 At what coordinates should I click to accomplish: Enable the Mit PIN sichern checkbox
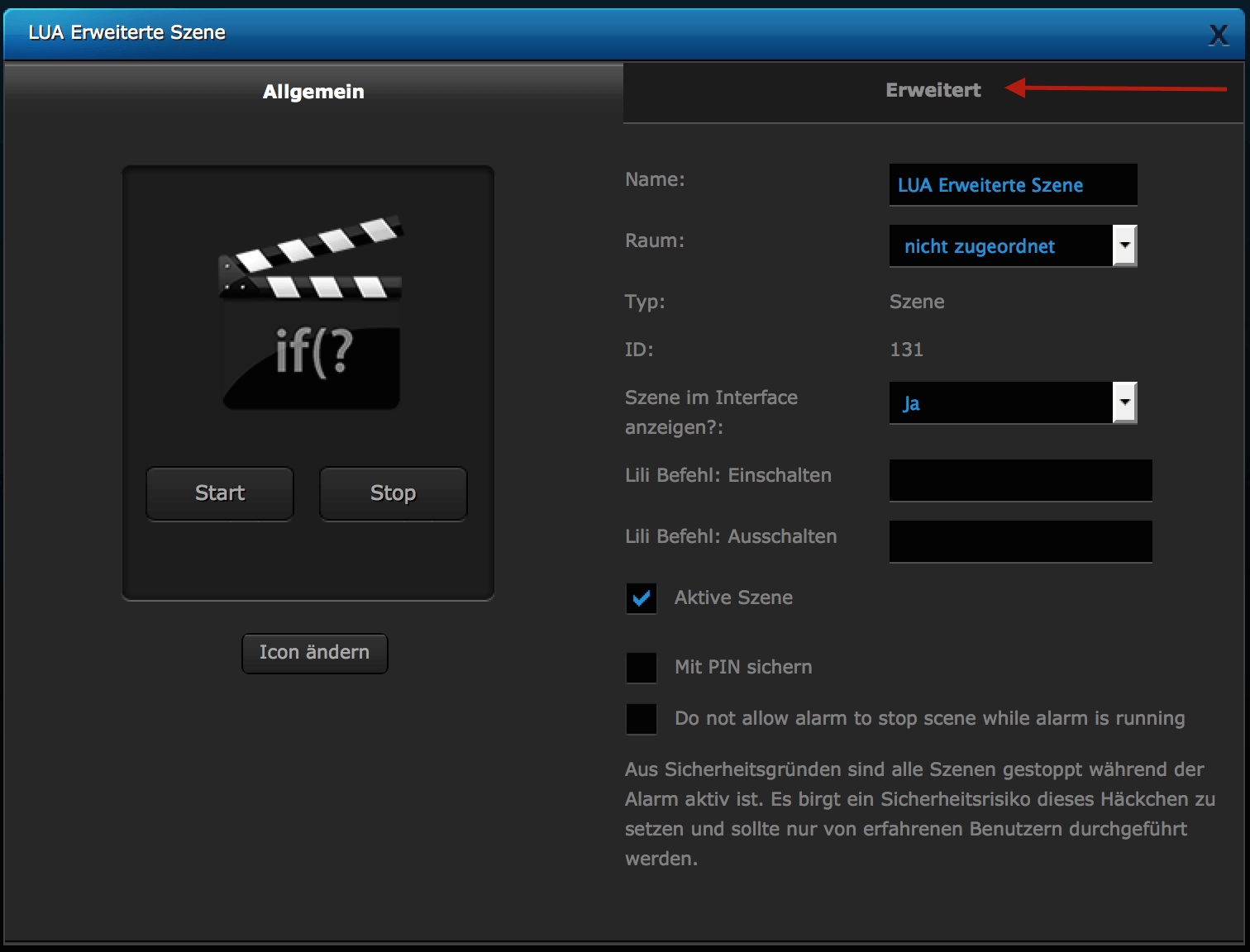point(642,668)
